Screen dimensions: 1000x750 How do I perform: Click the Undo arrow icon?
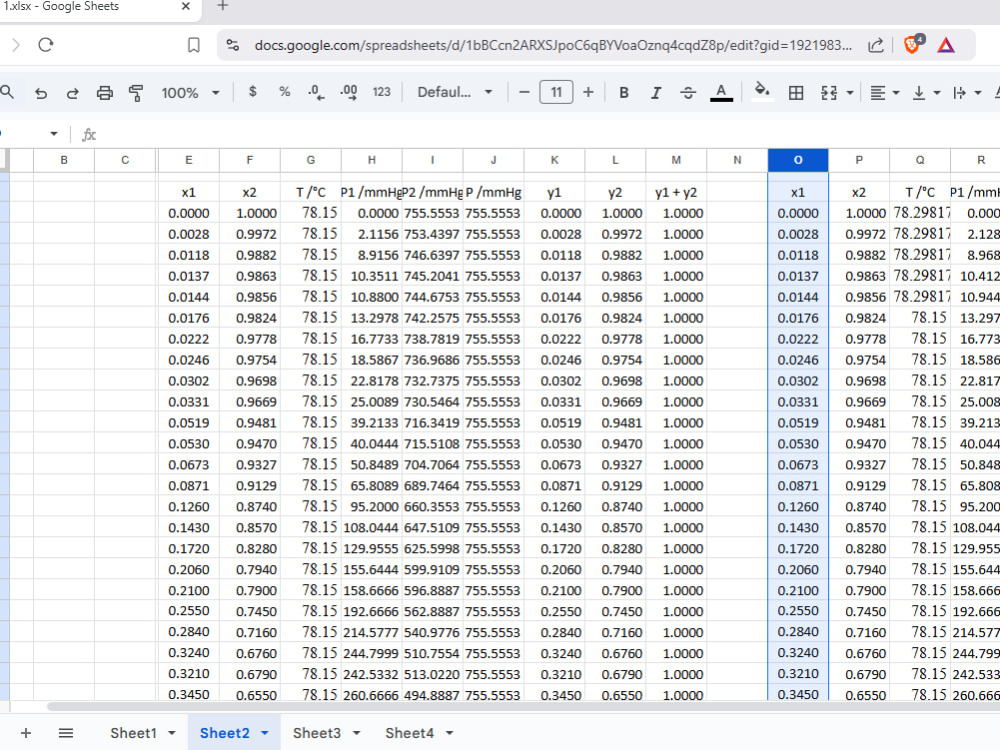[x=41, y=93]
